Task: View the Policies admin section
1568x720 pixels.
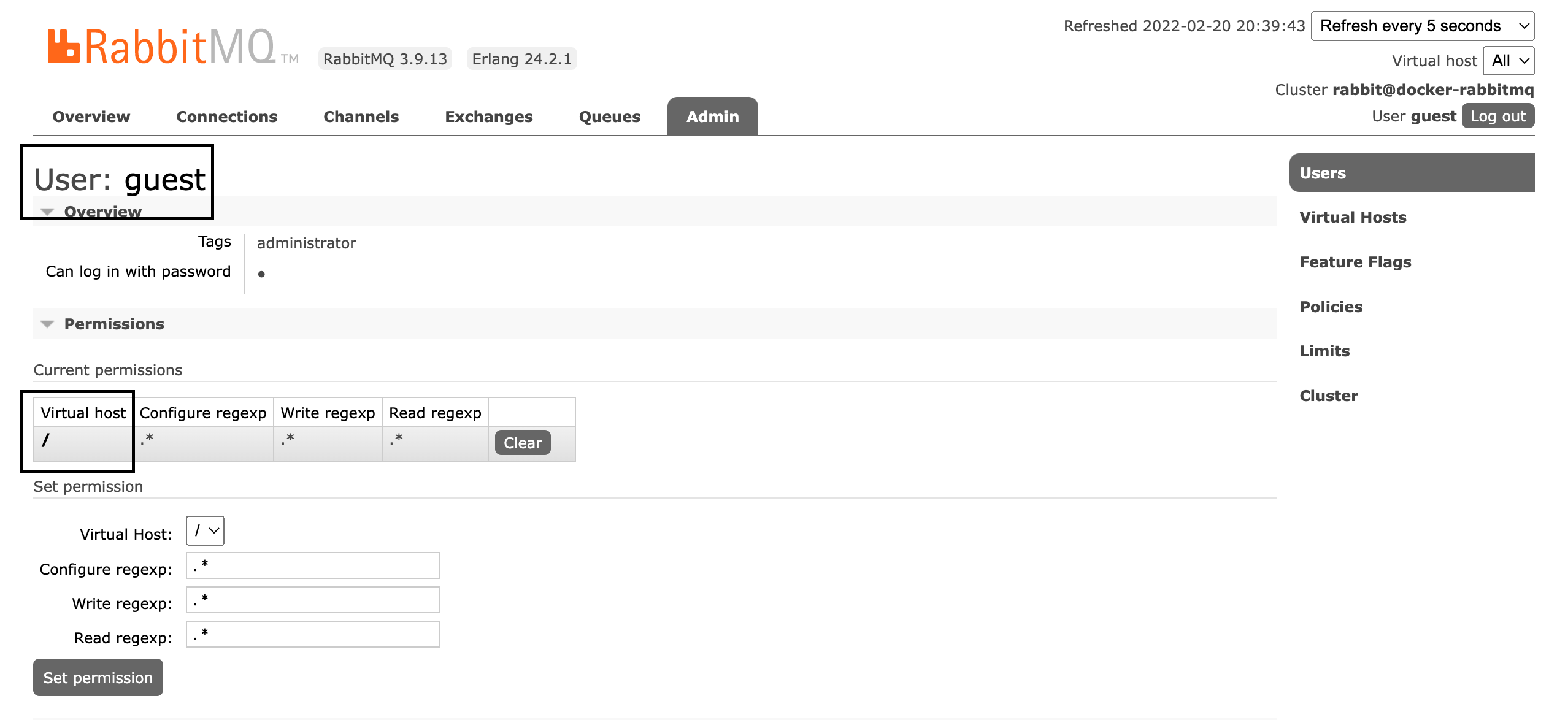Action: point(1331,307)
